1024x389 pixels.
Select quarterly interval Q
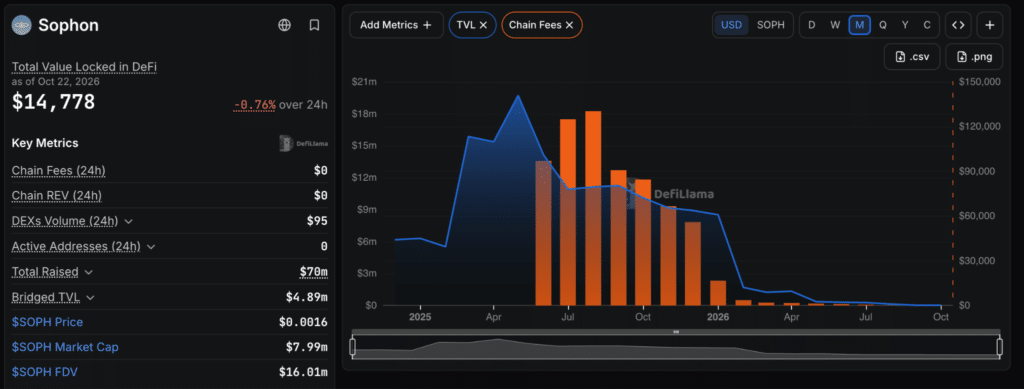[x=883, y=25]
